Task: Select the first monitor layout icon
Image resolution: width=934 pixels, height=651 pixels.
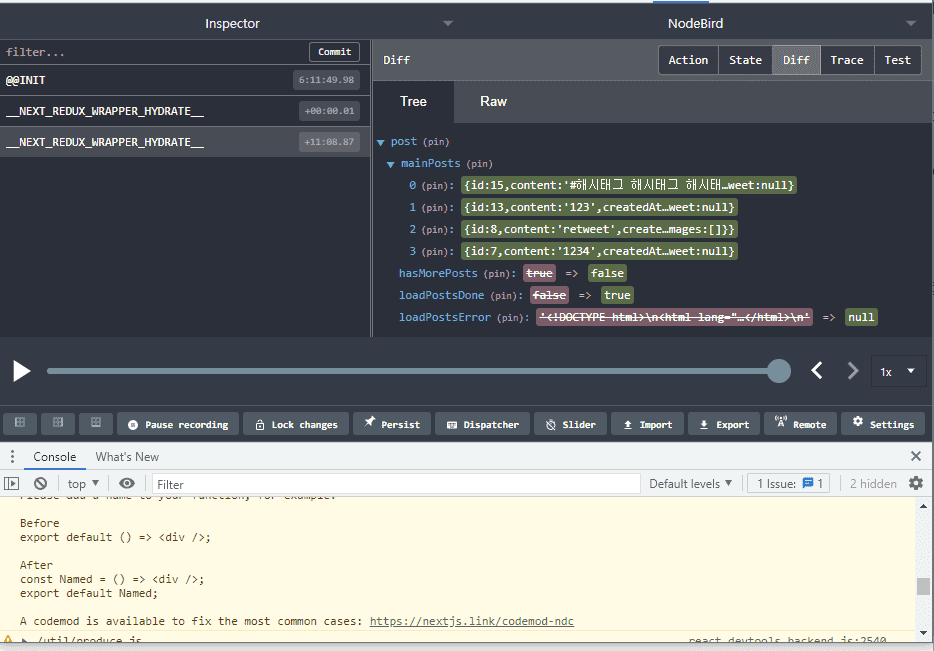Action: coord(20,424)
